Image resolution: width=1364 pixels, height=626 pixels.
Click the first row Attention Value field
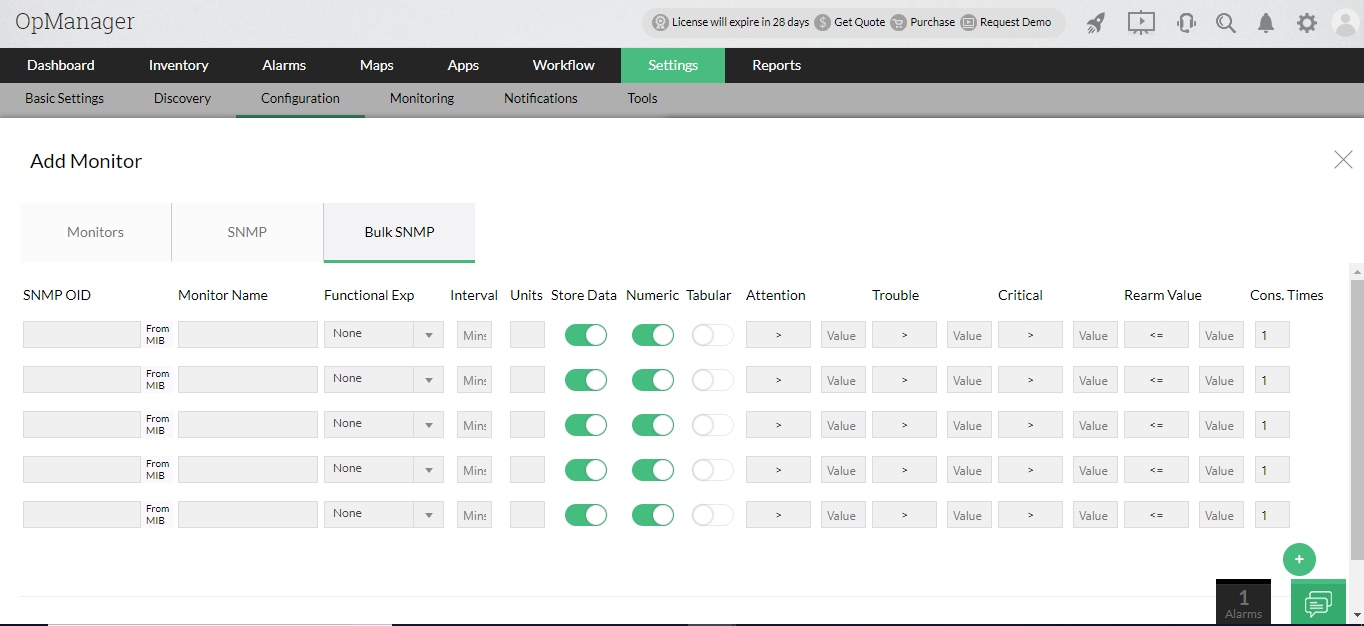[843, 334]
